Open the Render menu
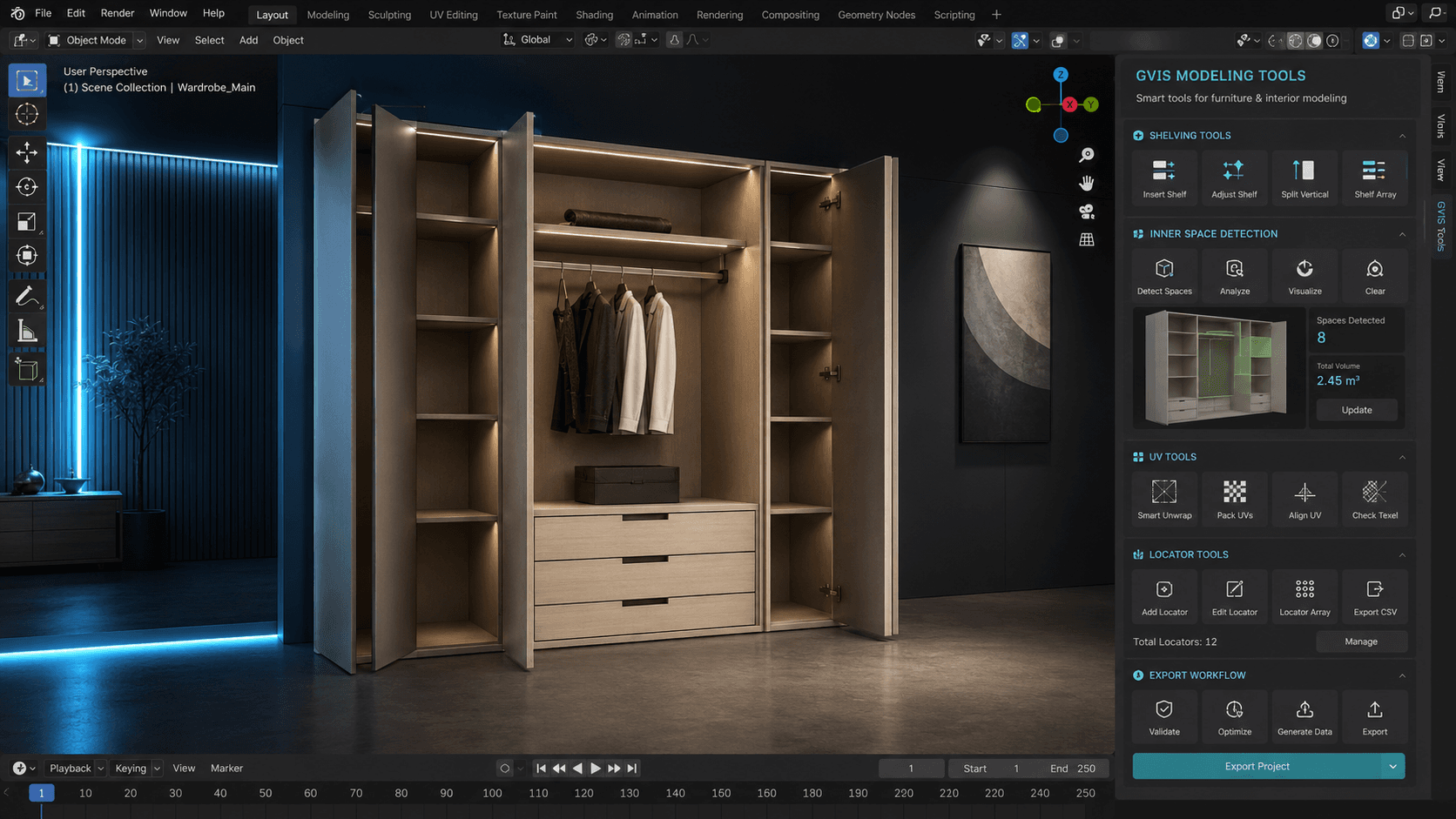Viewport: 1456px width, 819px height. (118, 13)
